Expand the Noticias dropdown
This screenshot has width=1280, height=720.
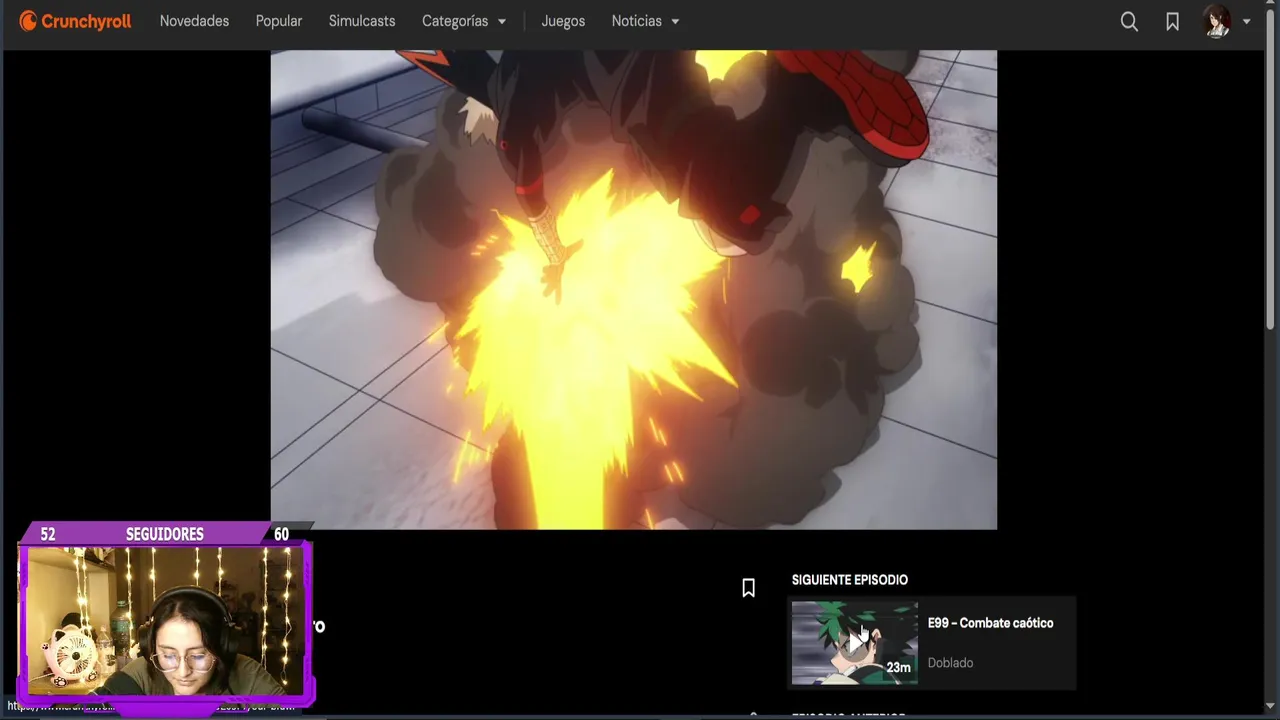click(645, 21)
